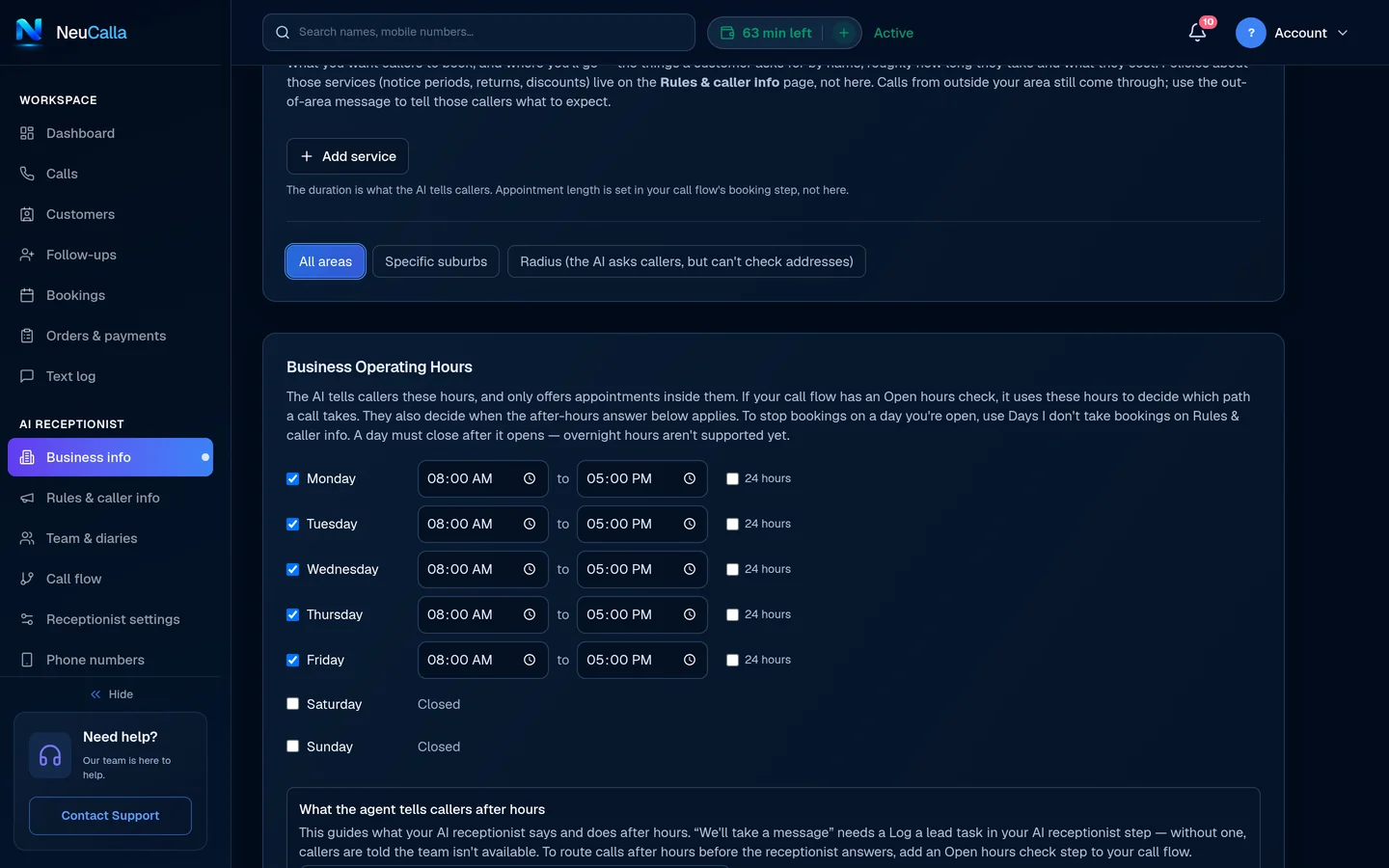Click the Thursday closing time field
1389x868 pixels.
(642, 614)
